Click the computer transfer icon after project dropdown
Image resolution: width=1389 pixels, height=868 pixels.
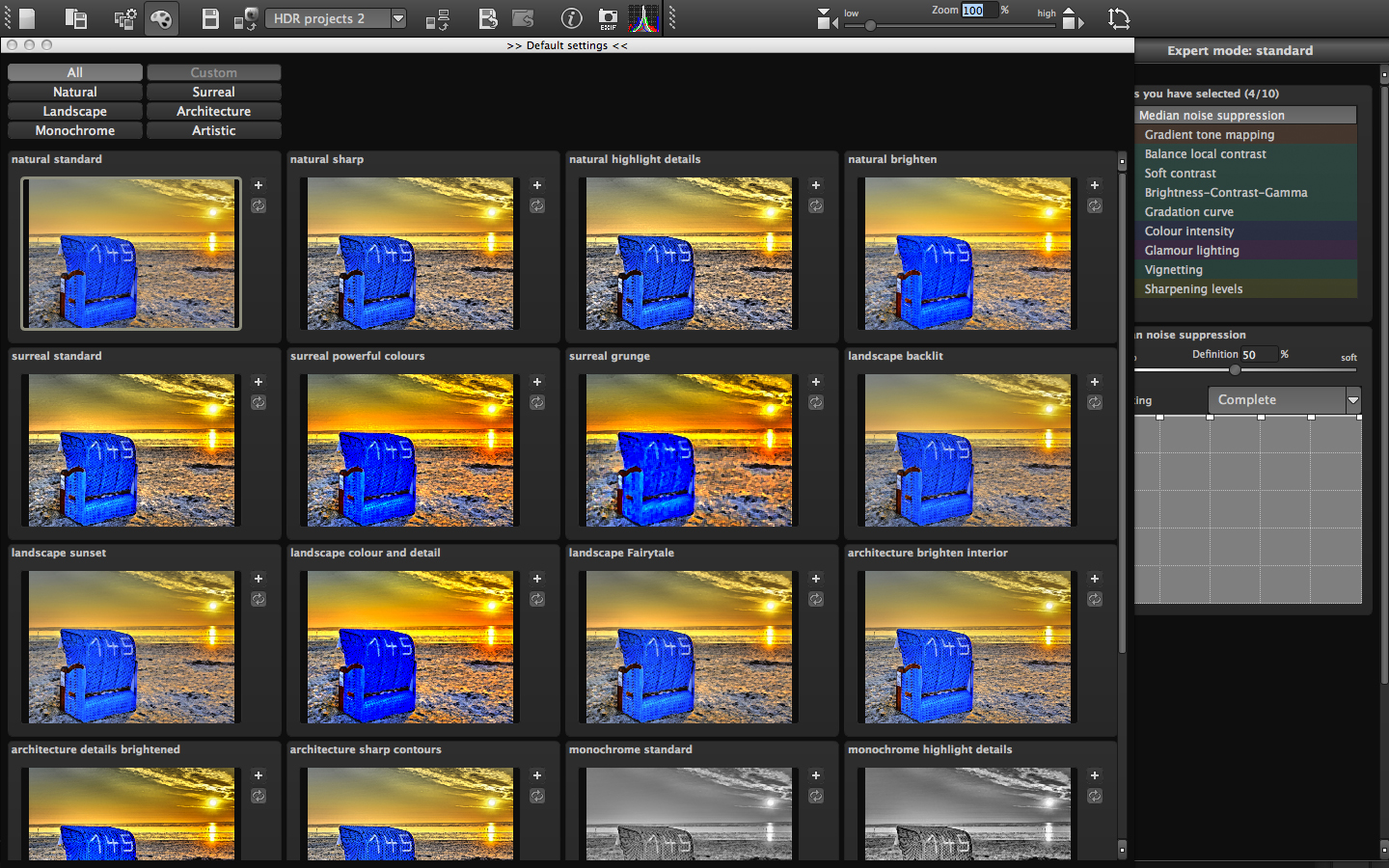point(438,18)
